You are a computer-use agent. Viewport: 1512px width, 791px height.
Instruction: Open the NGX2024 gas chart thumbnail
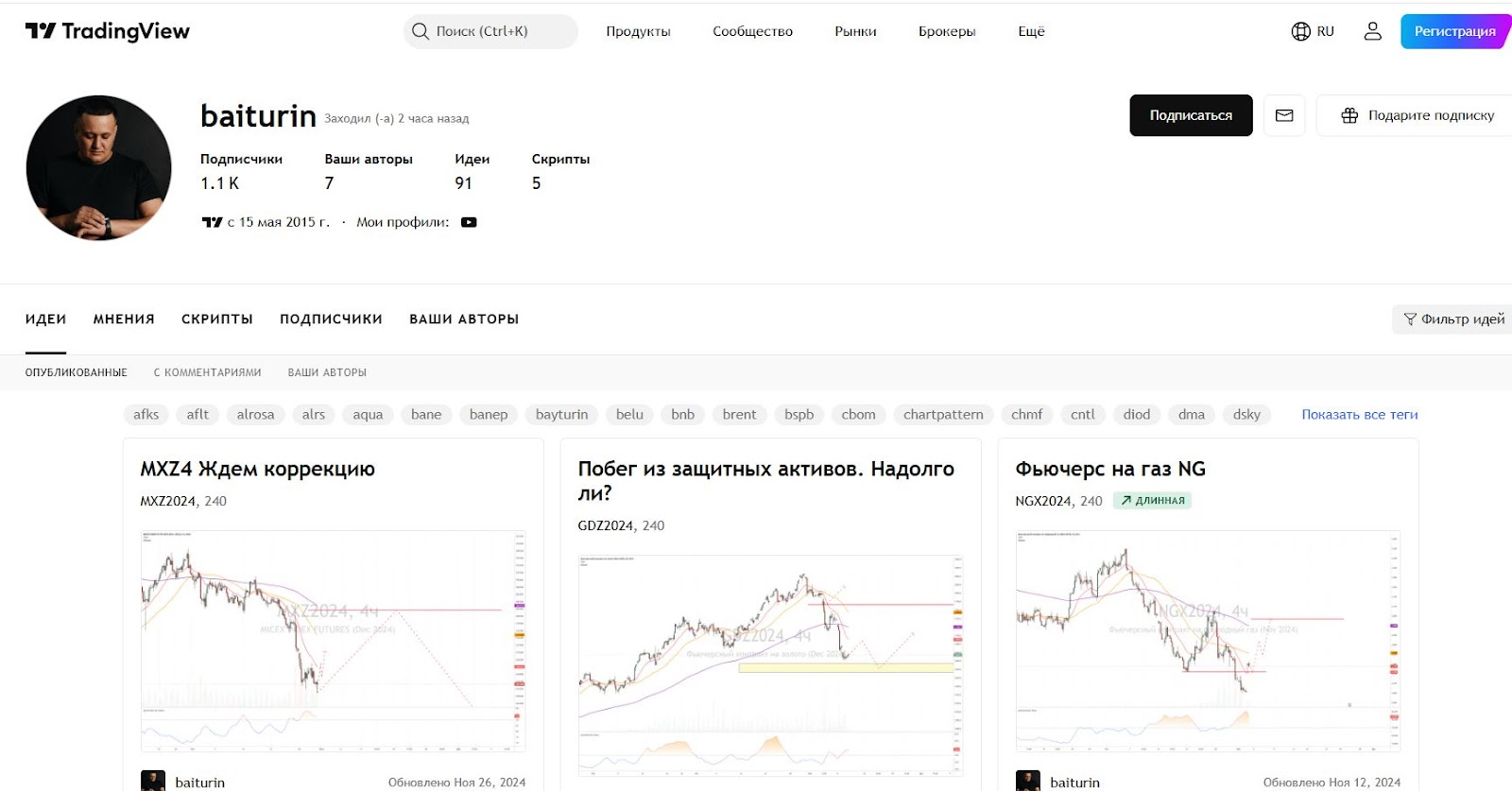(x=1209, y=642)
